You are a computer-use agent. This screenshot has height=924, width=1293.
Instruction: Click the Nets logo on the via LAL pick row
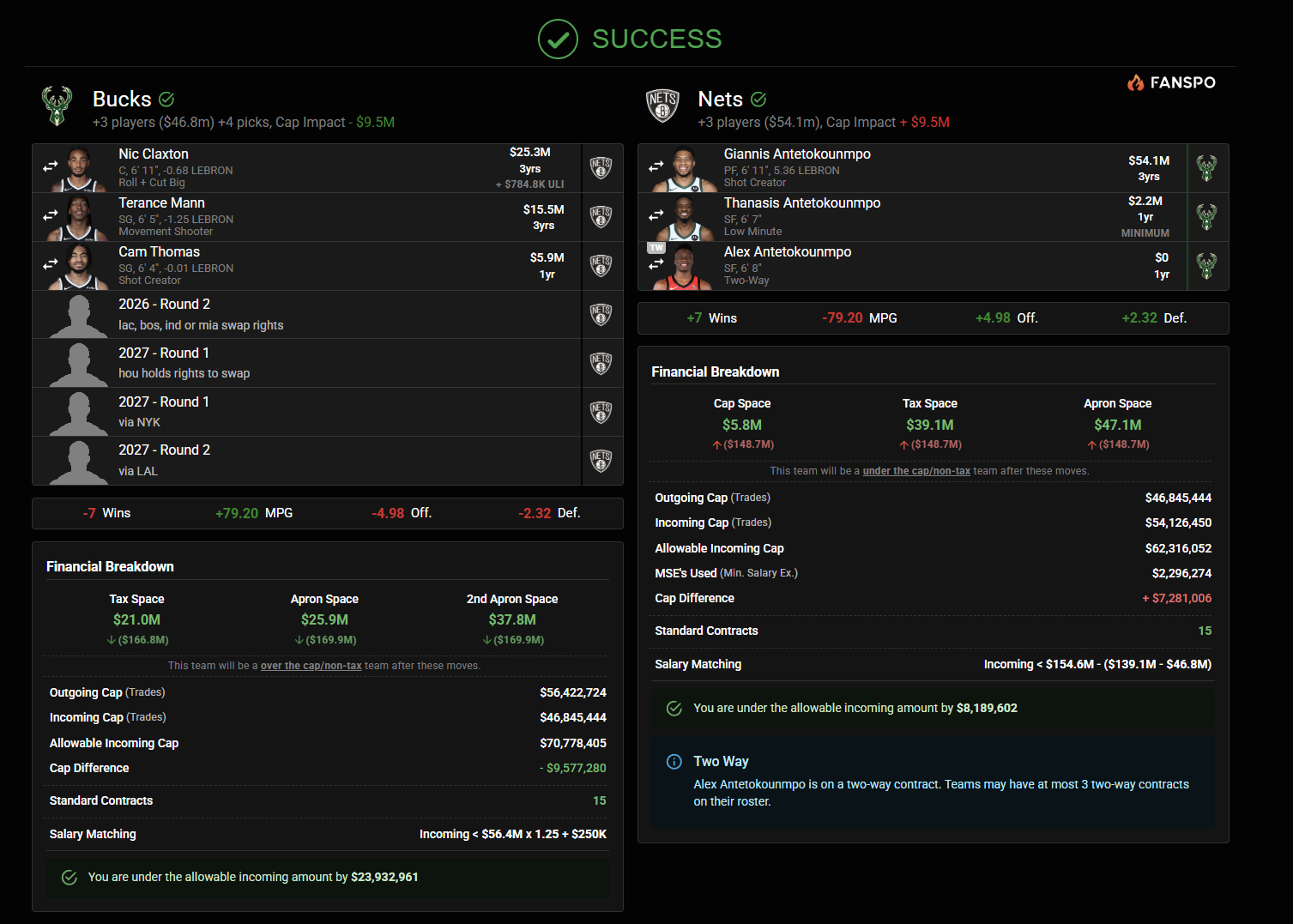(x=601, y=462)
